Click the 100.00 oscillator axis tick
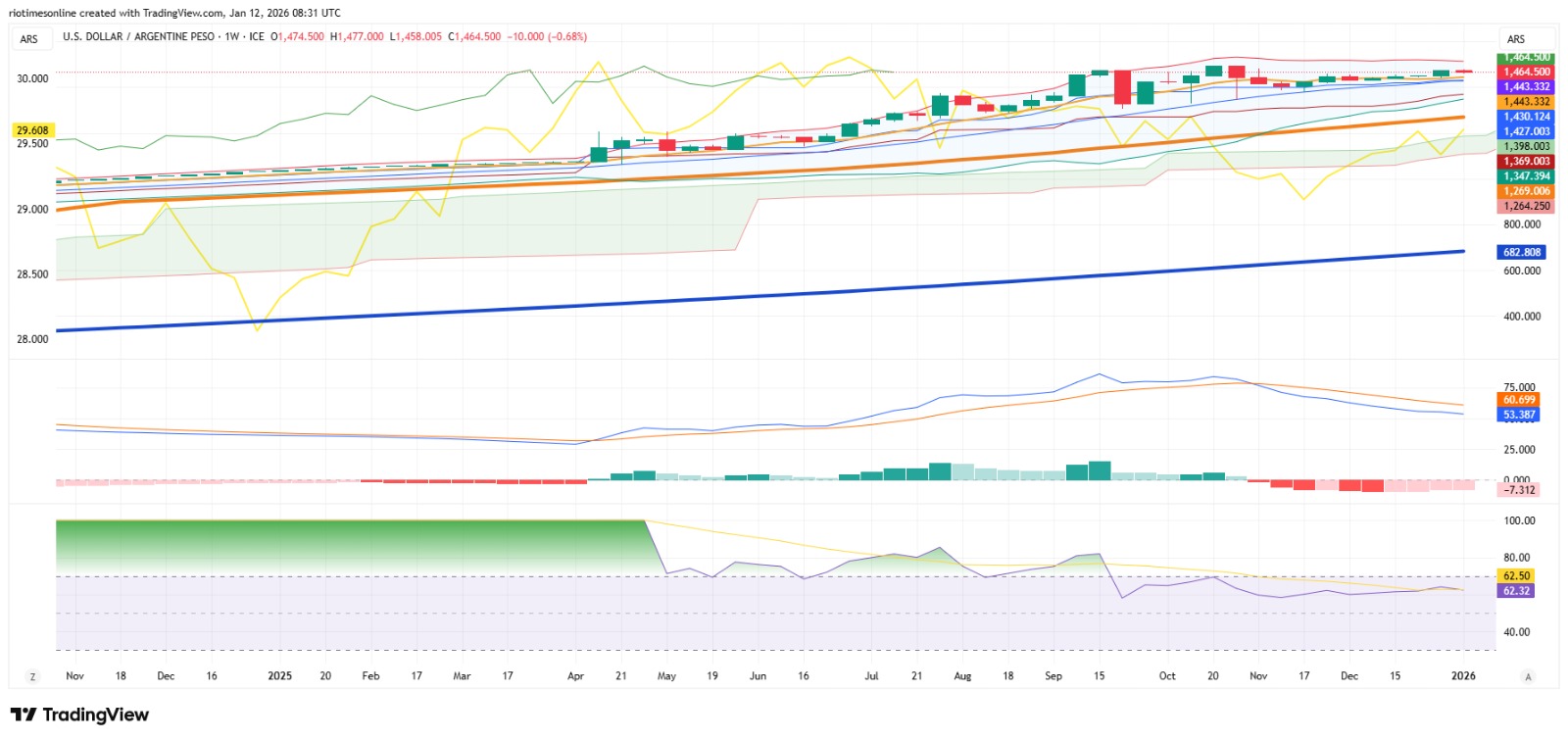This screenshot has width=1568, height=741. pyautogui.click(x=1519, y=520)
